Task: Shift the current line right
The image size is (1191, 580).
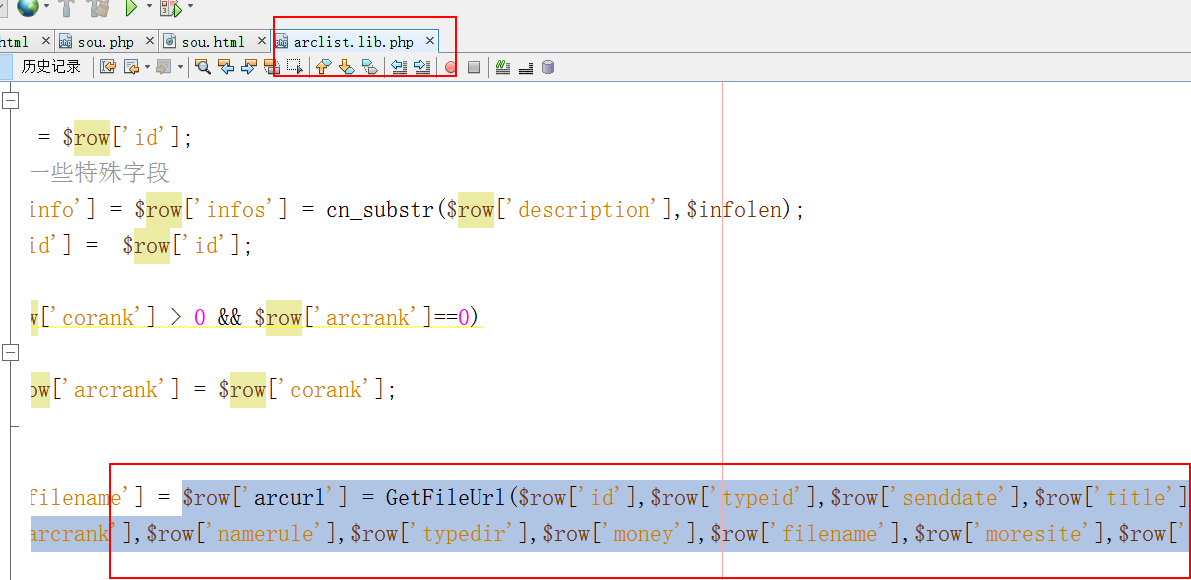Action: pos(422,67)
